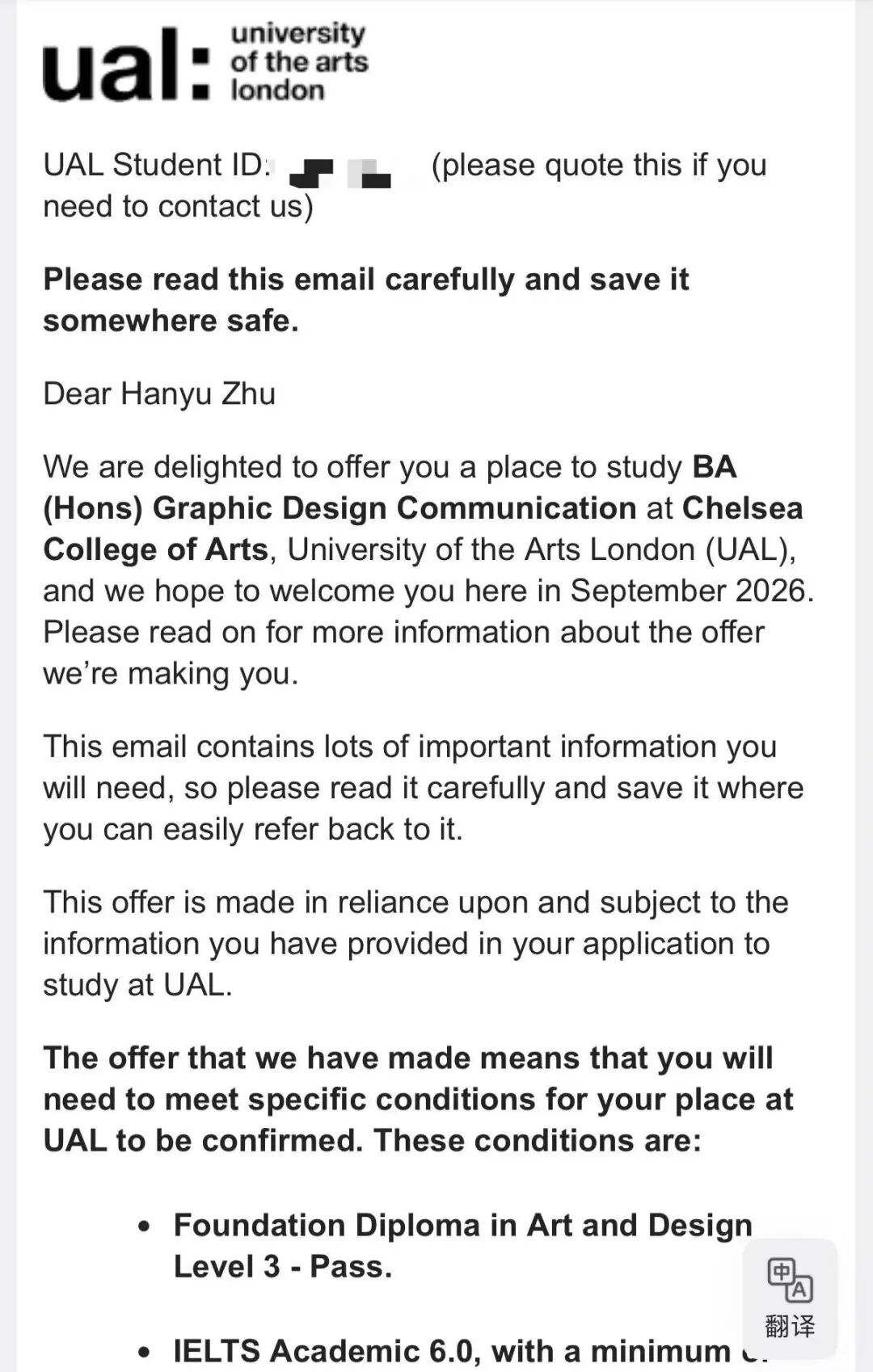Viewport: 873px width, 1372px height.
Task: Click the bold "ual:" logo mark
Action: tap(126, 65)
